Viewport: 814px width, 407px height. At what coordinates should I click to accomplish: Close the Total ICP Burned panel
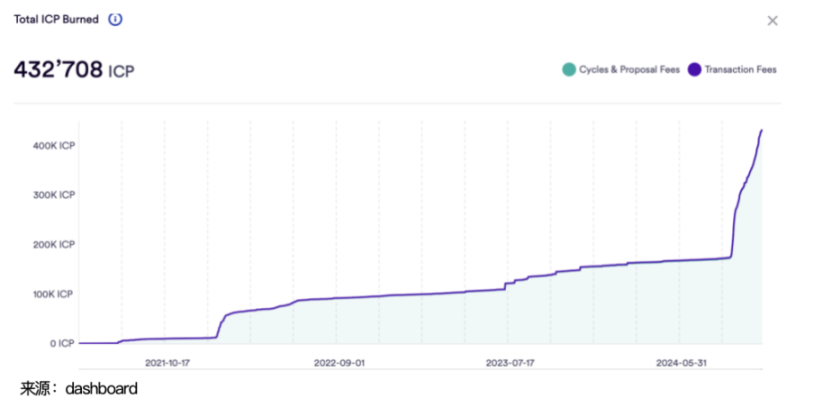(x=772, y=21)
